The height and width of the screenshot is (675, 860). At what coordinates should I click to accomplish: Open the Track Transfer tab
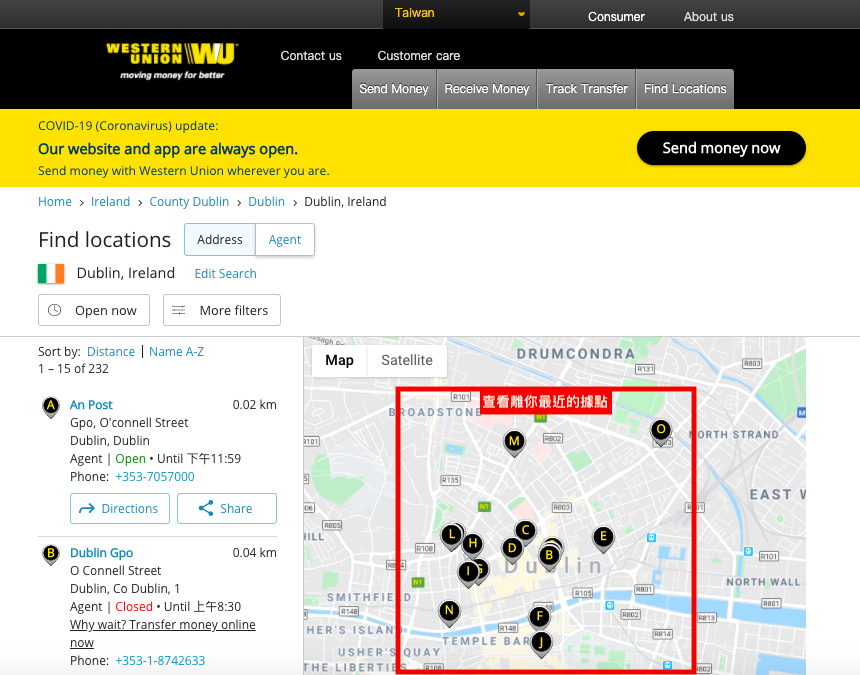(586, 89)
